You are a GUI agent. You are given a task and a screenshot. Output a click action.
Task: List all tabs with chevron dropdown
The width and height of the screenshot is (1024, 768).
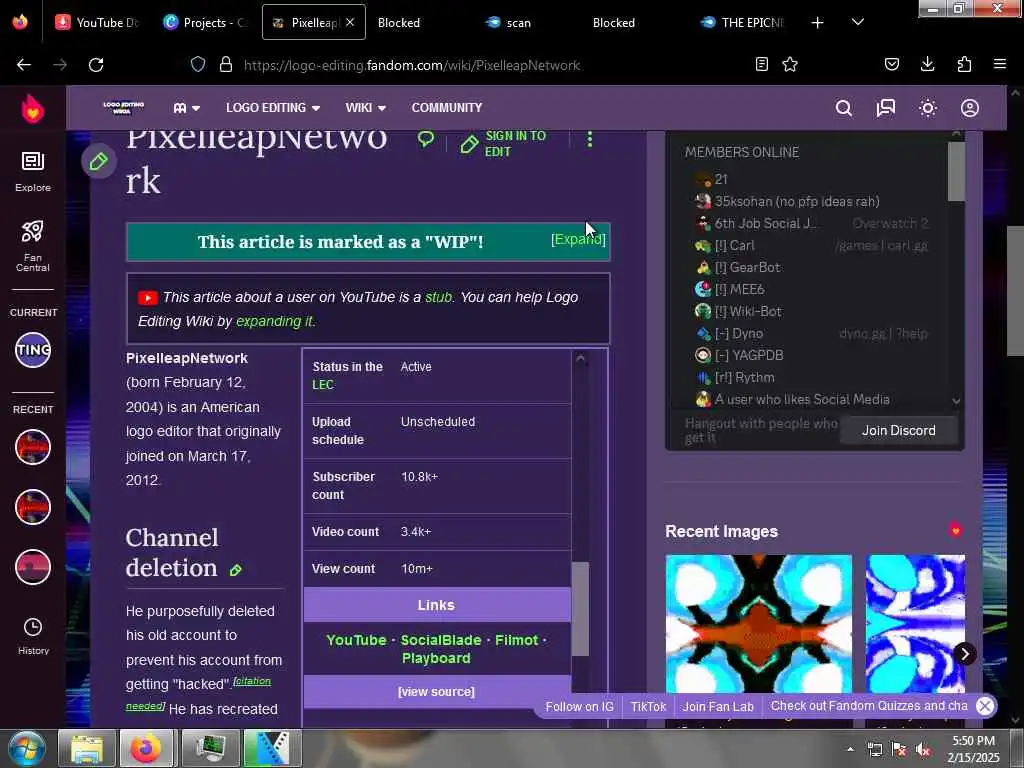858,22
